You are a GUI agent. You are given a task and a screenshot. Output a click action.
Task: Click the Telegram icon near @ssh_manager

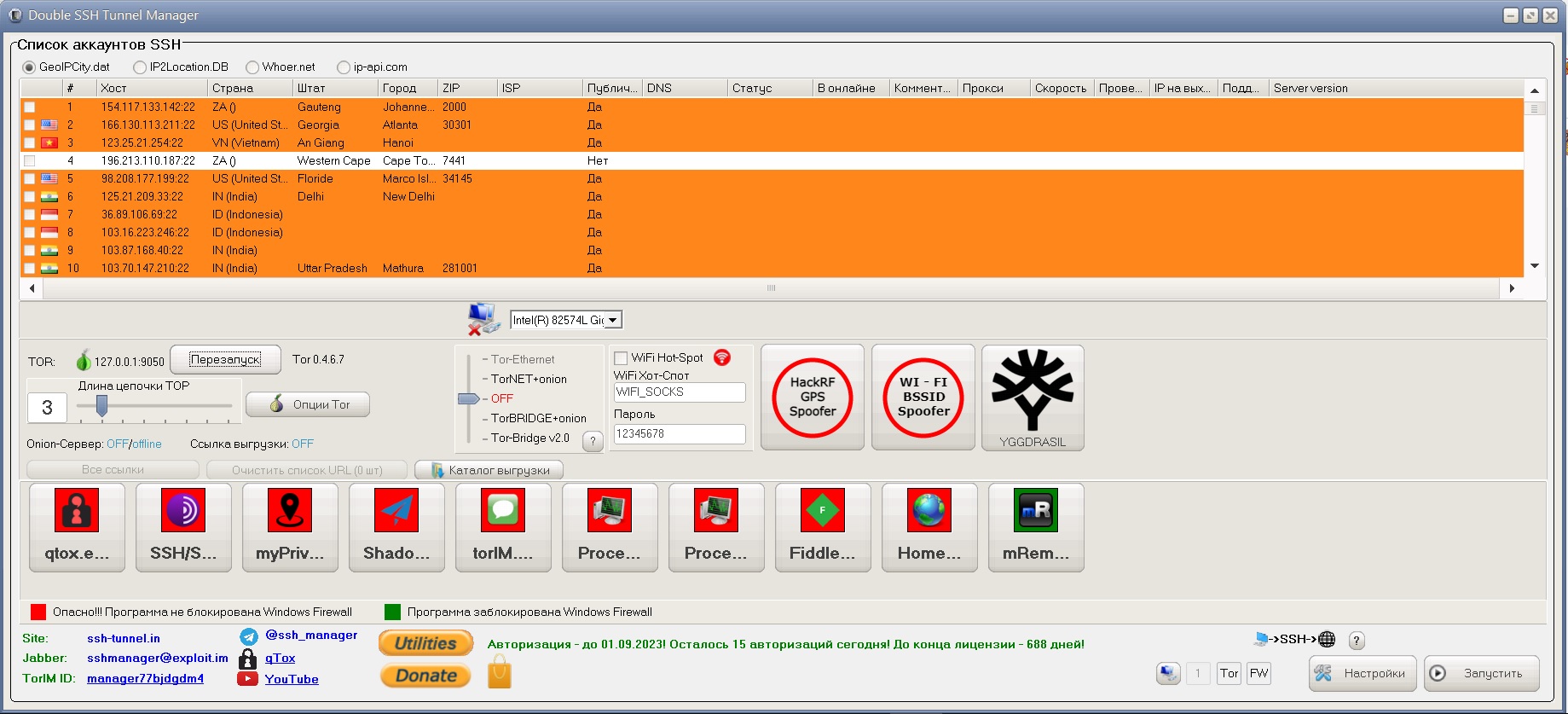pyautogui.click(x=248, y=636)
